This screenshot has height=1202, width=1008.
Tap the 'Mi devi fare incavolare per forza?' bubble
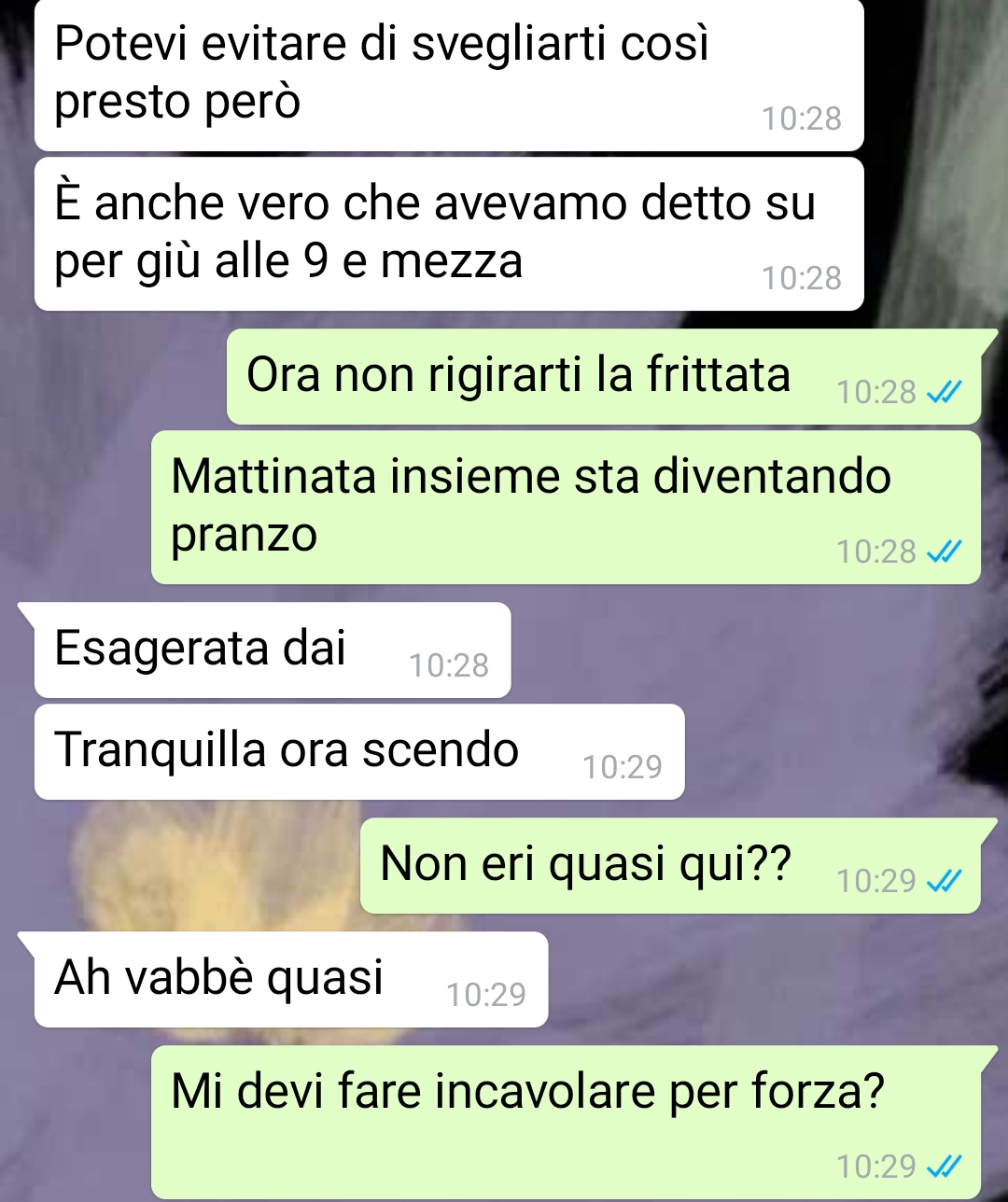[x=567, y=1123]
